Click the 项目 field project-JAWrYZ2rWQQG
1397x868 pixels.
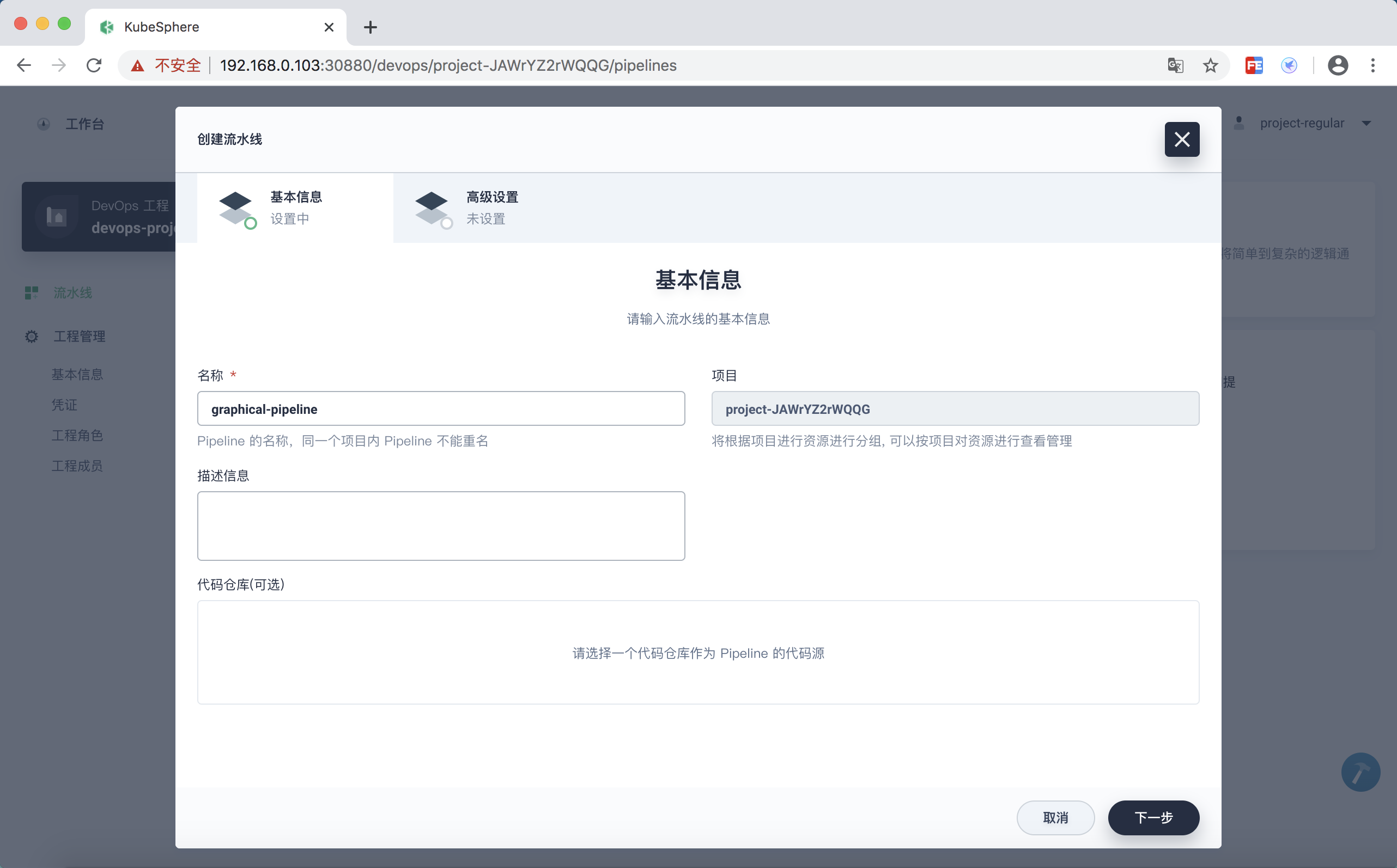tap(955, 409)
